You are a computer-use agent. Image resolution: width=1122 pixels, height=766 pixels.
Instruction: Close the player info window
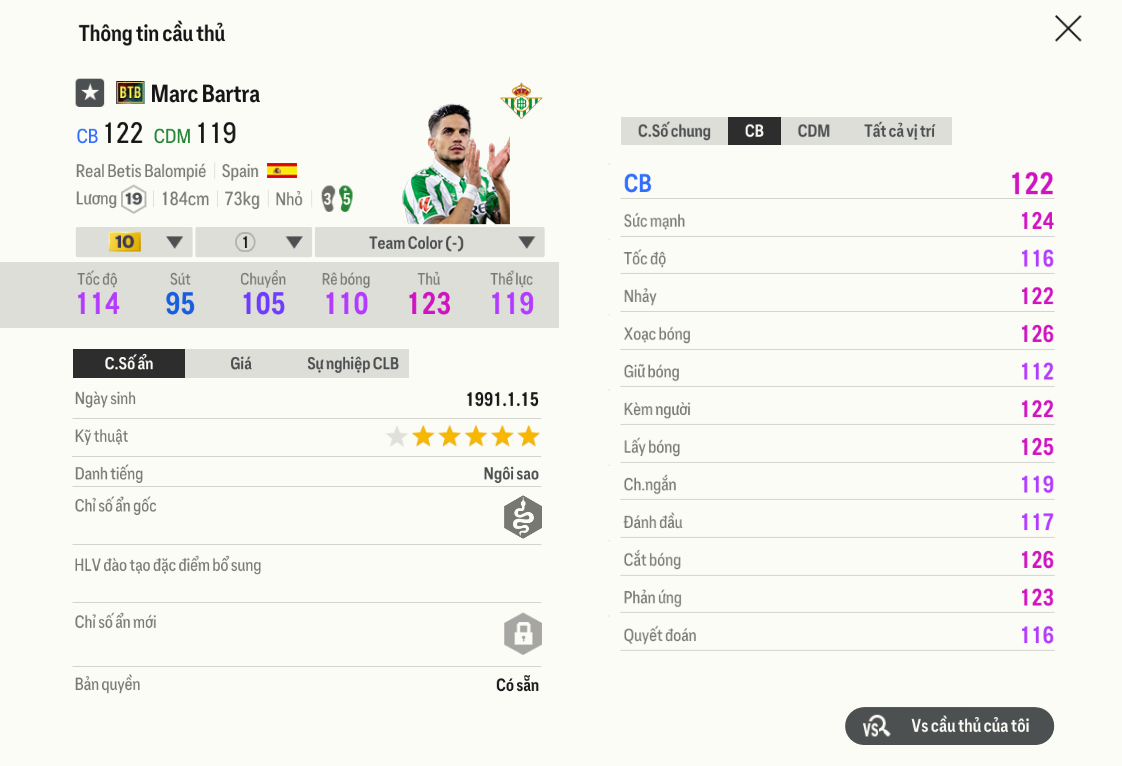(x=1068, y=28)
